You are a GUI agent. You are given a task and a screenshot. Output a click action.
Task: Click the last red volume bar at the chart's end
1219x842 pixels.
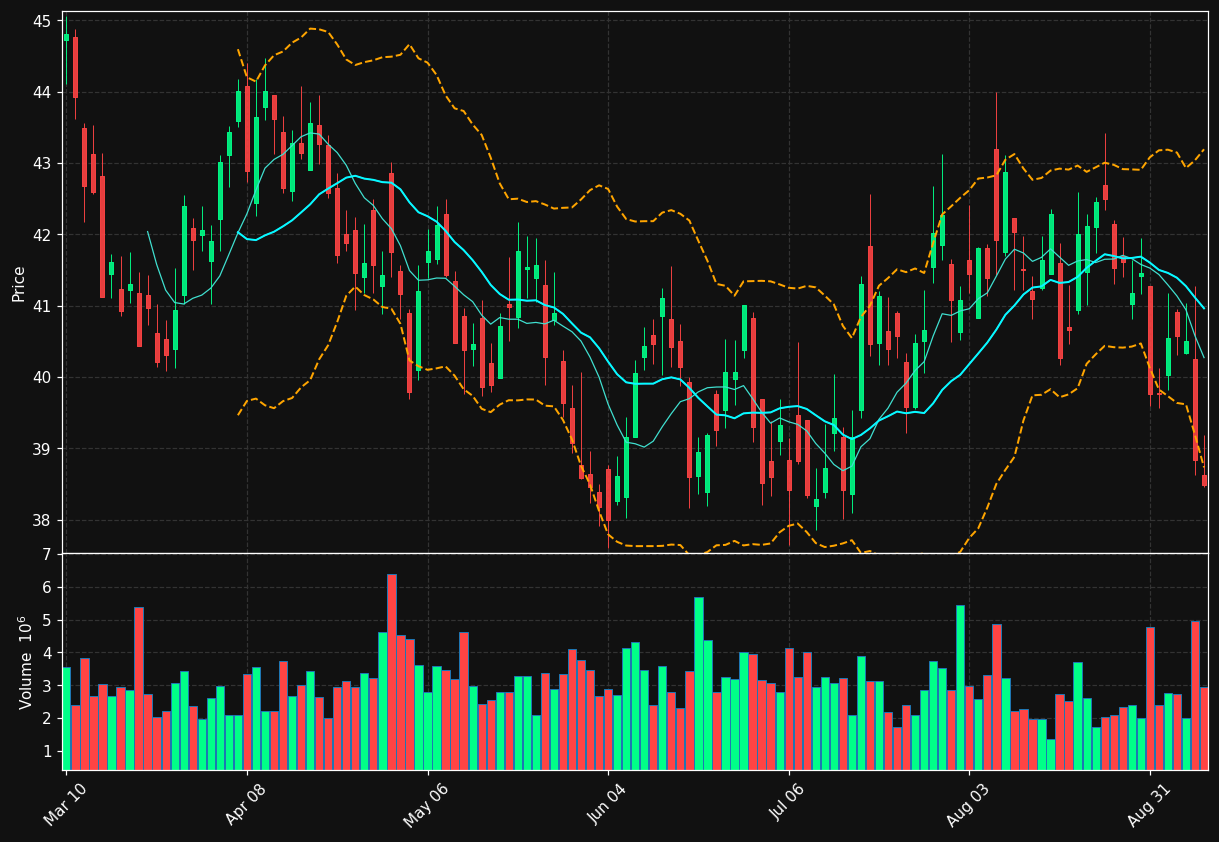coord(1204,728)
